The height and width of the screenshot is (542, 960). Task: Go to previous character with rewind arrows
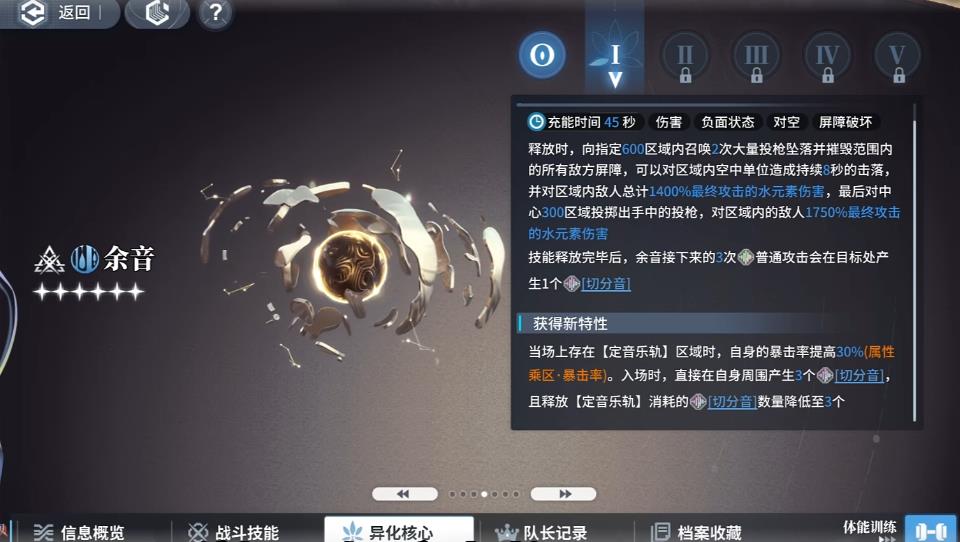pos(404,494)
